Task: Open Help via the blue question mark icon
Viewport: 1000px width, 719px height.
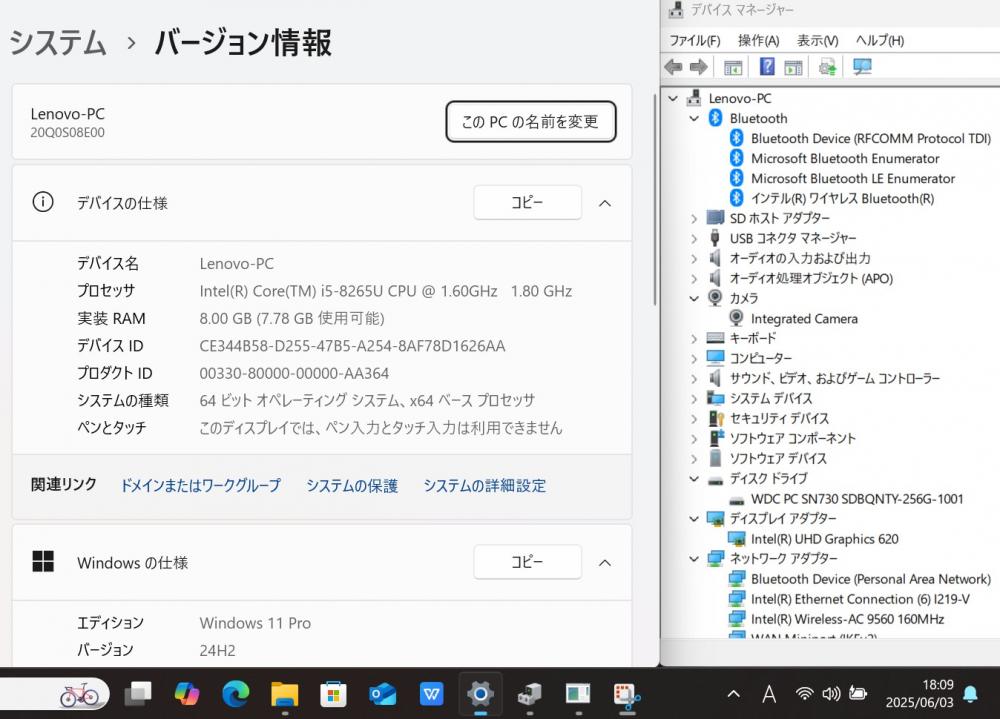Action: [767, 66]
